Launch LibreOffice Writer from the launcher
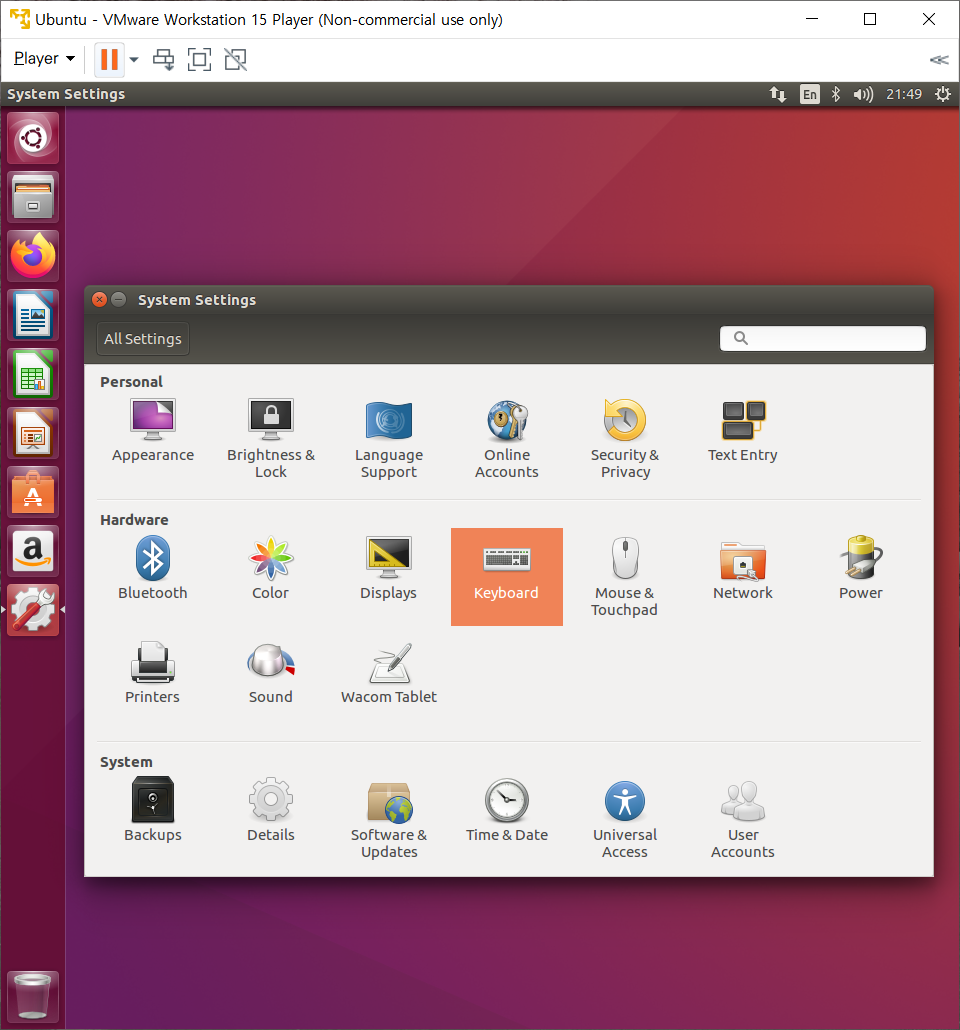The image size is (960, 1030). click(33, 315)
